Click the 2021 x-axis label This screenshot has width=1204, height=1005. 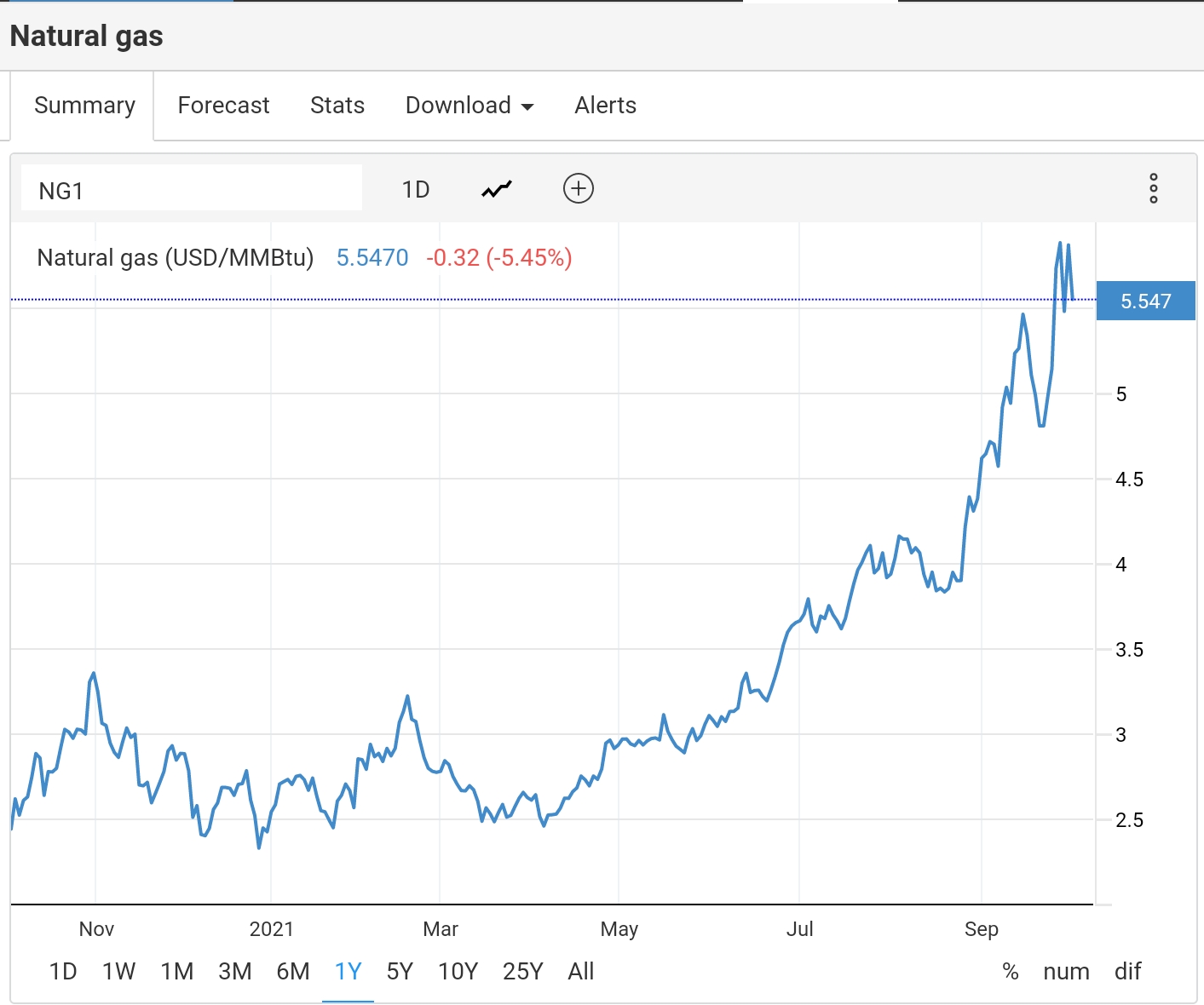tap(272, 929)
